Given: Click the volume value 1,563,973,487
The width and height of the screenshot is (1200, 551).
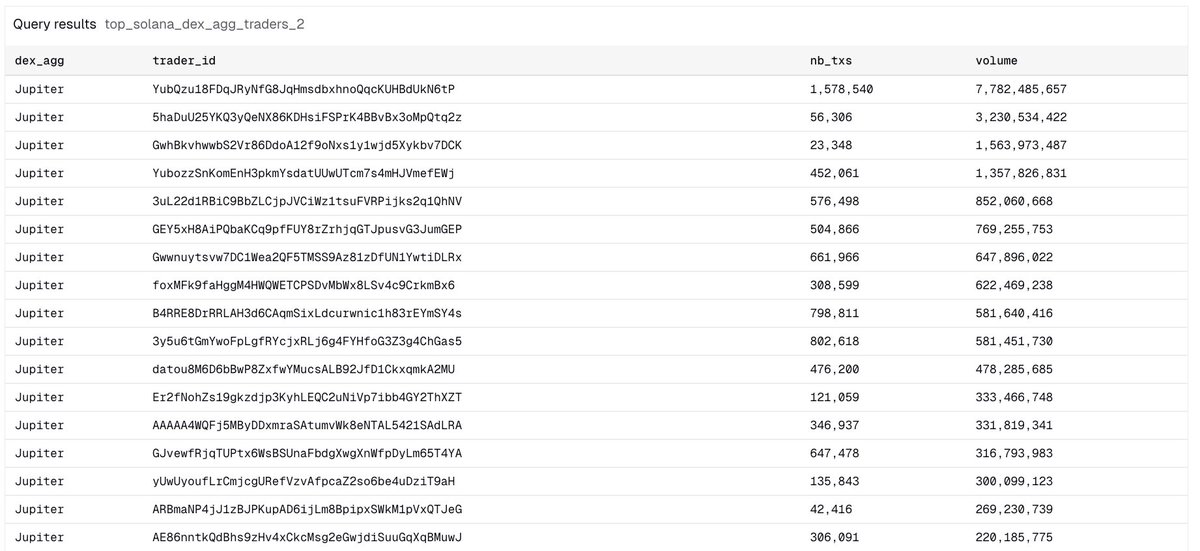Looking at the screenshot, I should (x=1021, y=145).
